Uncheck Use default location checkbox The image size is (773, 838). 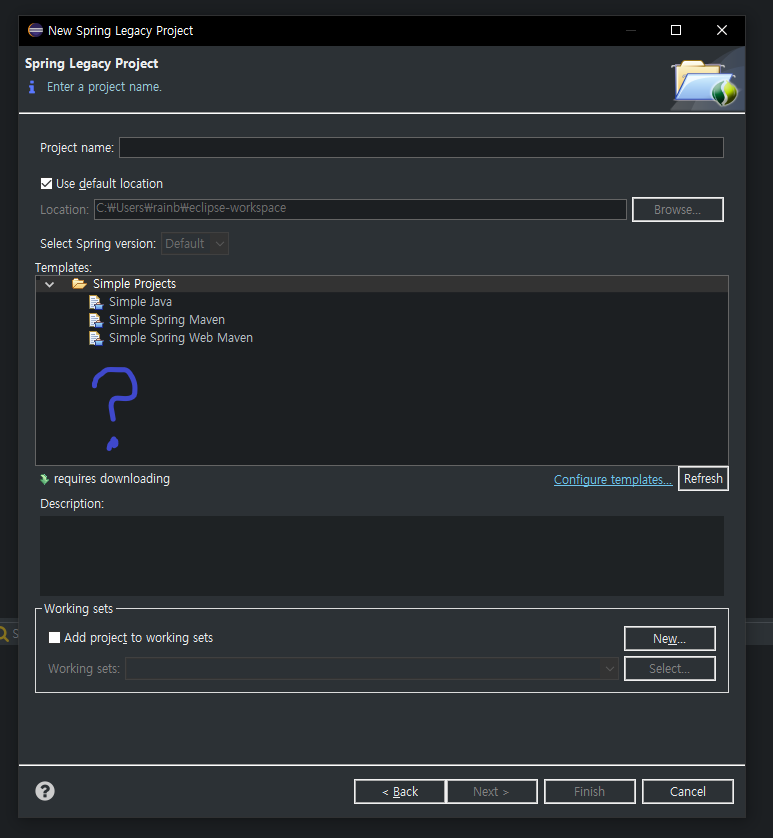(x=47, y=184)
